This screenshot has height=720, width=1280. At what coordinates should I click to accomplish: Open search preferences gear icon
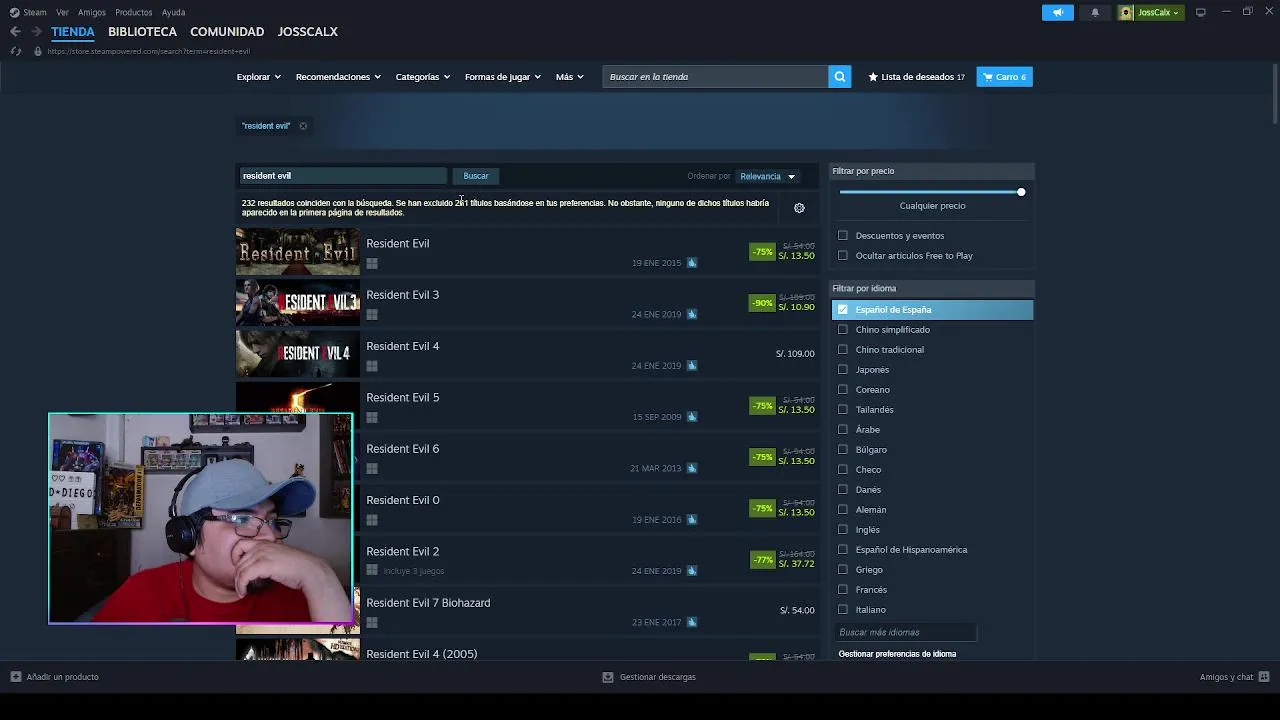pyautogui.click(x=799, y=208)
